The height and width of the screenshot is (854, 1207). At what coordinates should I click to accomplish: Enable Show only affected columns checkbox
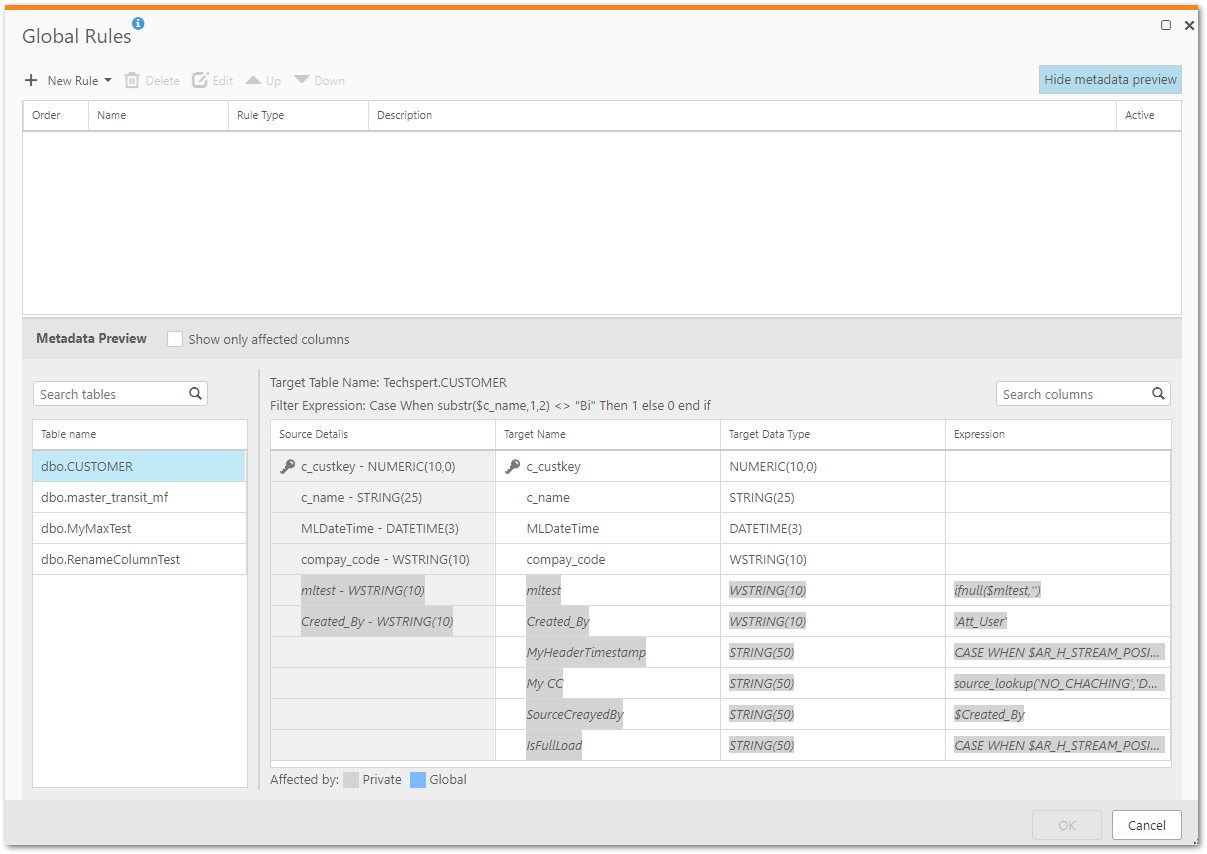pos(175,339)
